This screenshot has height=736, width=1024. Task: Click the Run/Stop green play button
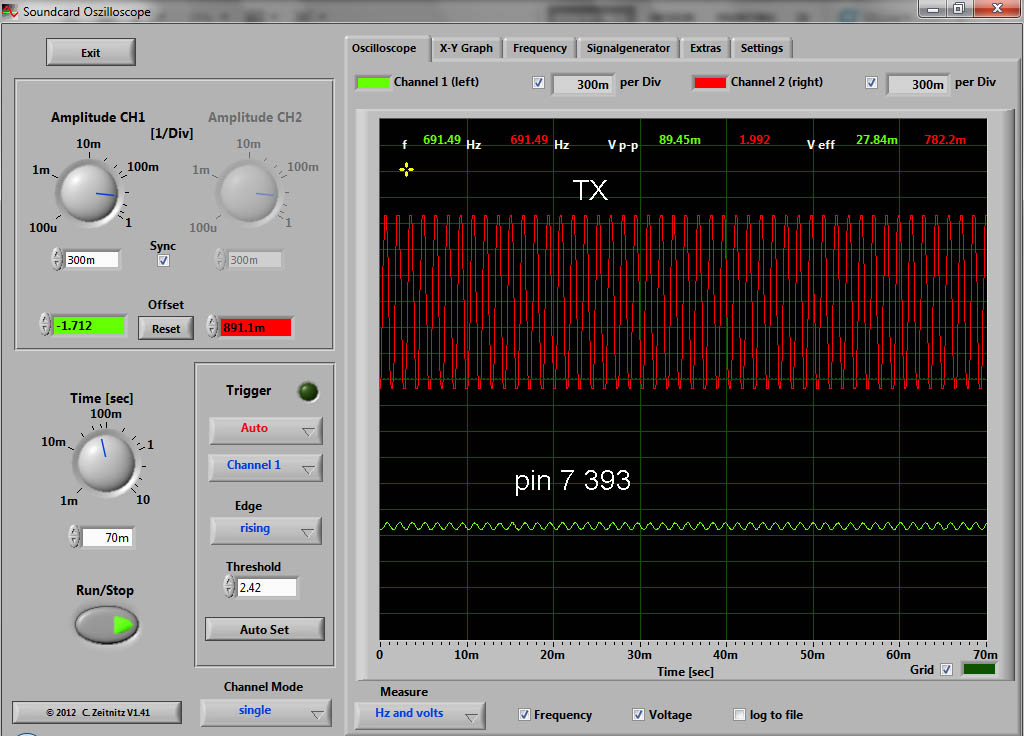pyautogui.click(x=107, y=625)
